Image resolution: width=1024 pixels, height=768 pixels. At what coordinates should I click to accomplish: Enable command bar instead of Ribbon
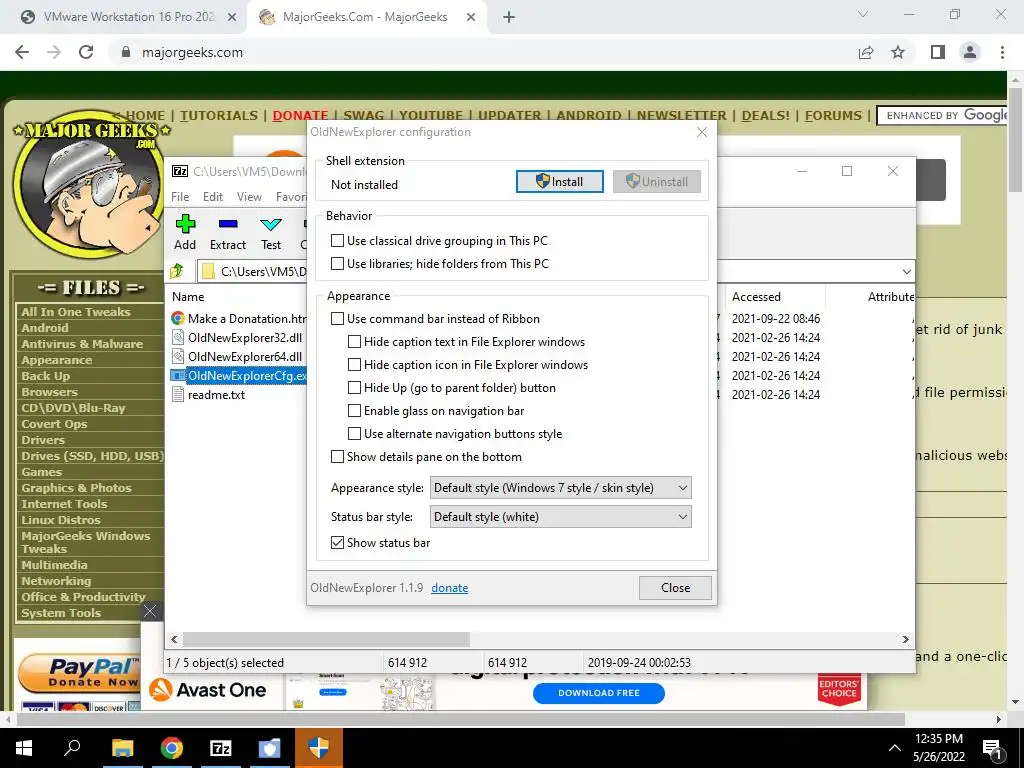tap(337, 319)
